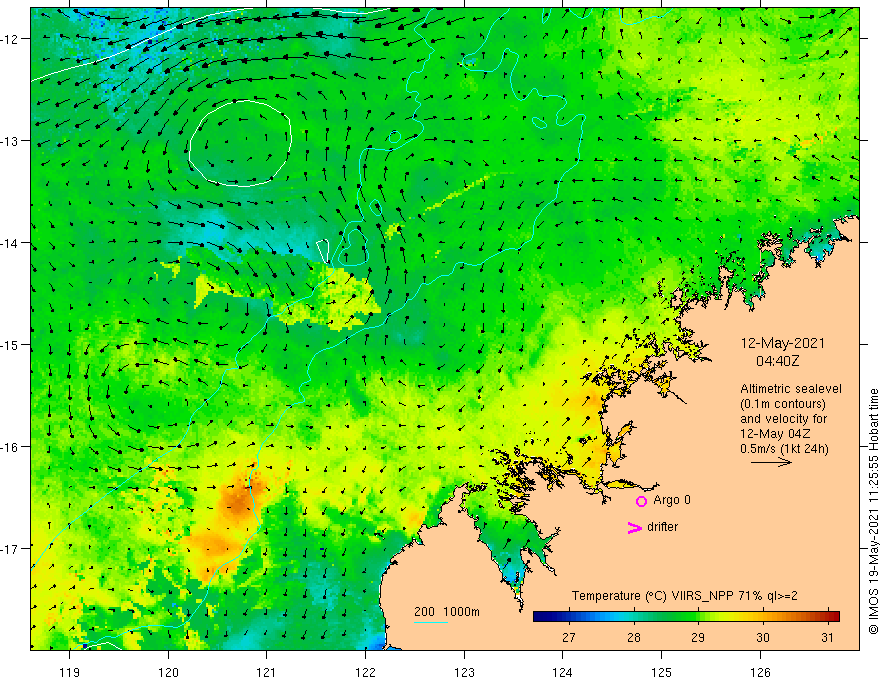Click the '31' color bar tick label

[x=827, y=638]
